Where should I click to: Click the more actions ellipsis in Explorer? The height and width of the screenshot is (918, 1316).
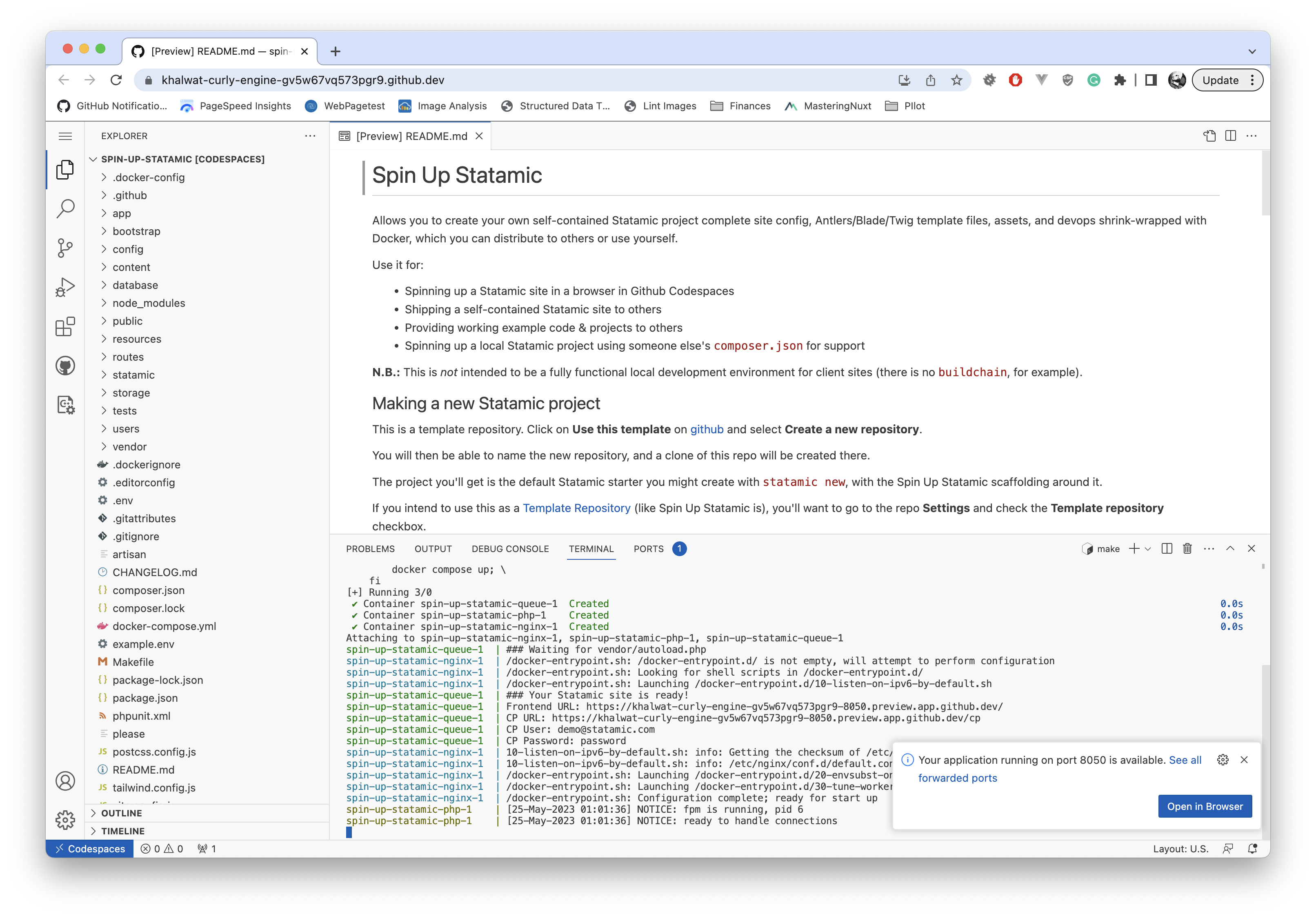[312, 136]
